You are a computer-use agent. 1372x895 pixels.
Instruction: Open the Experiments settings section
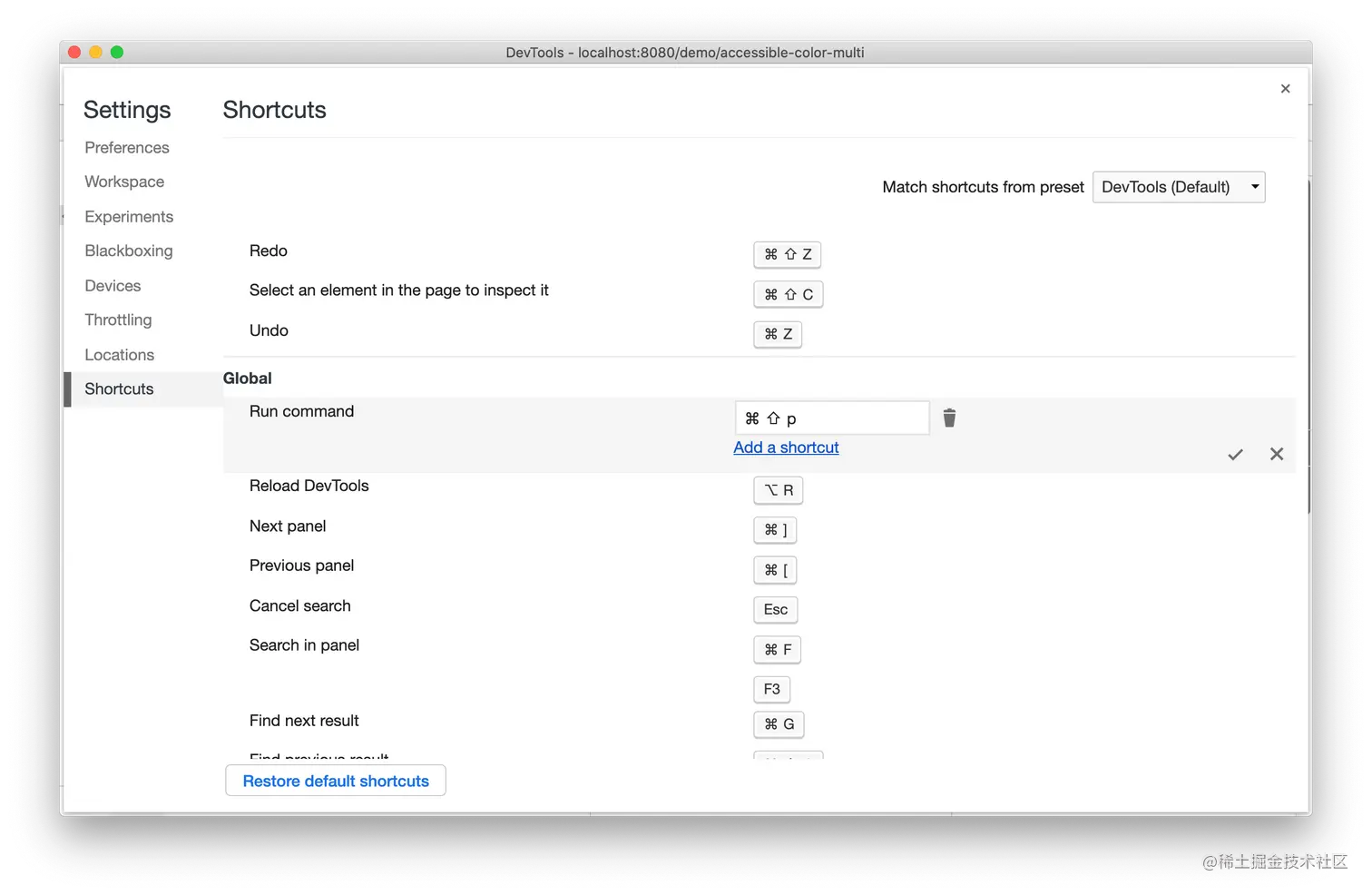pos(129,216)
